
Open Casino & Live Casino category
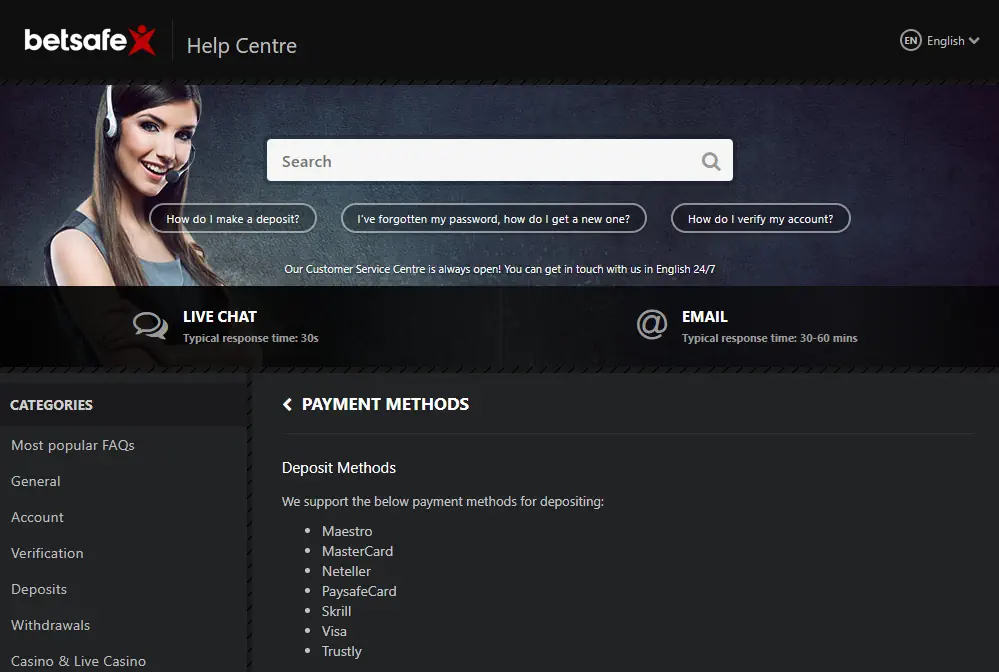click(x=79, y=660)
